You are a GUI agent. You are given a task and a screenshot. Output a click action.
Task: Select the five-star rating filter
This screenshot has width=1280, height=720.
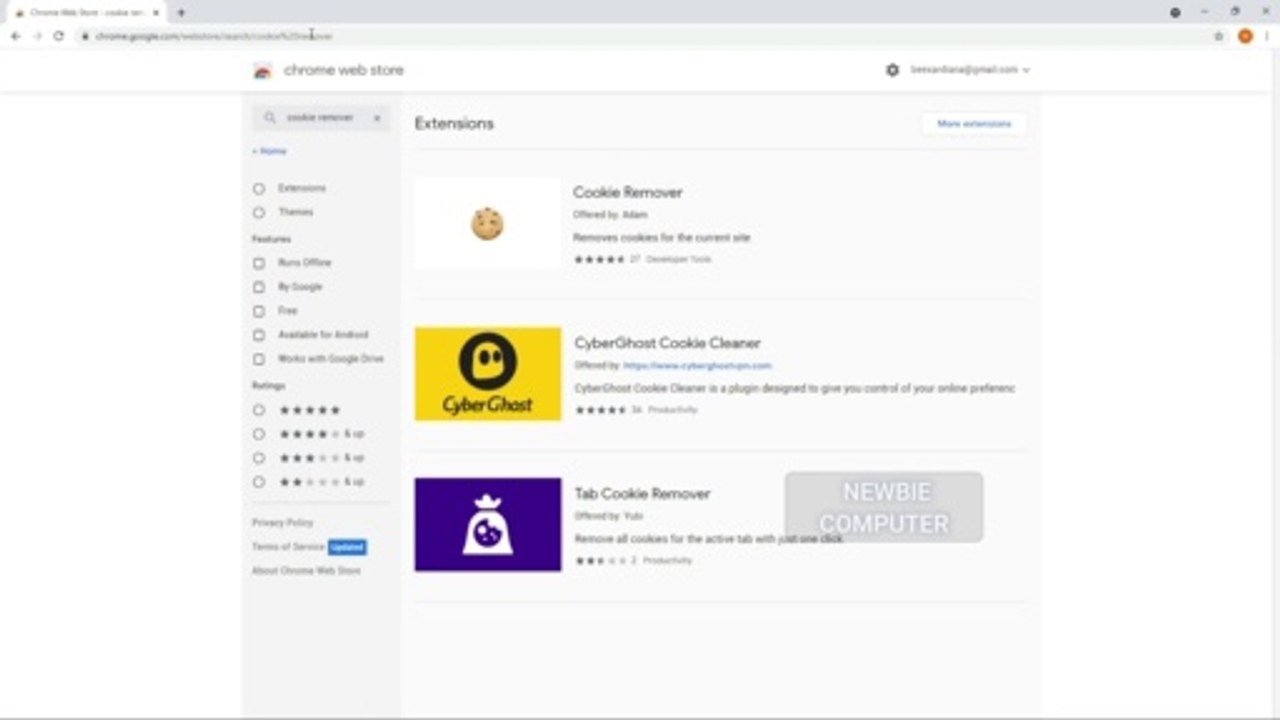point(259,410)
